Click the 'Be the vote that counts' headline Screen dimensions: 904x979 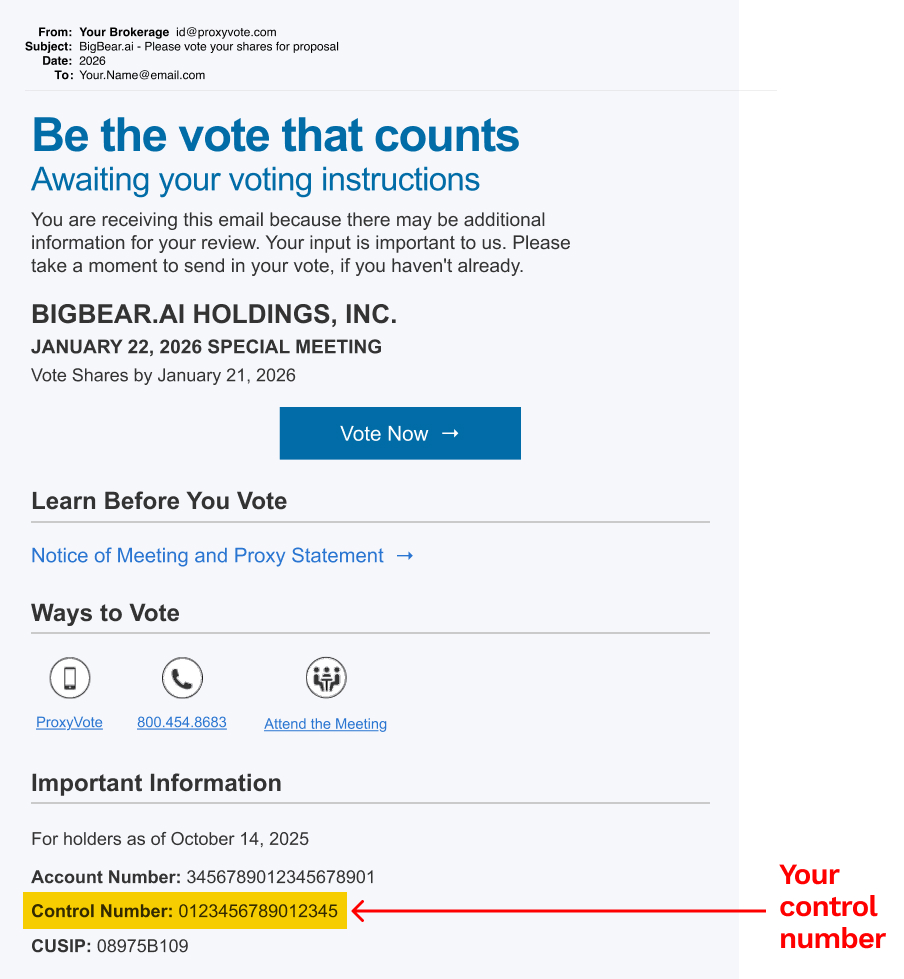point(275,134)
